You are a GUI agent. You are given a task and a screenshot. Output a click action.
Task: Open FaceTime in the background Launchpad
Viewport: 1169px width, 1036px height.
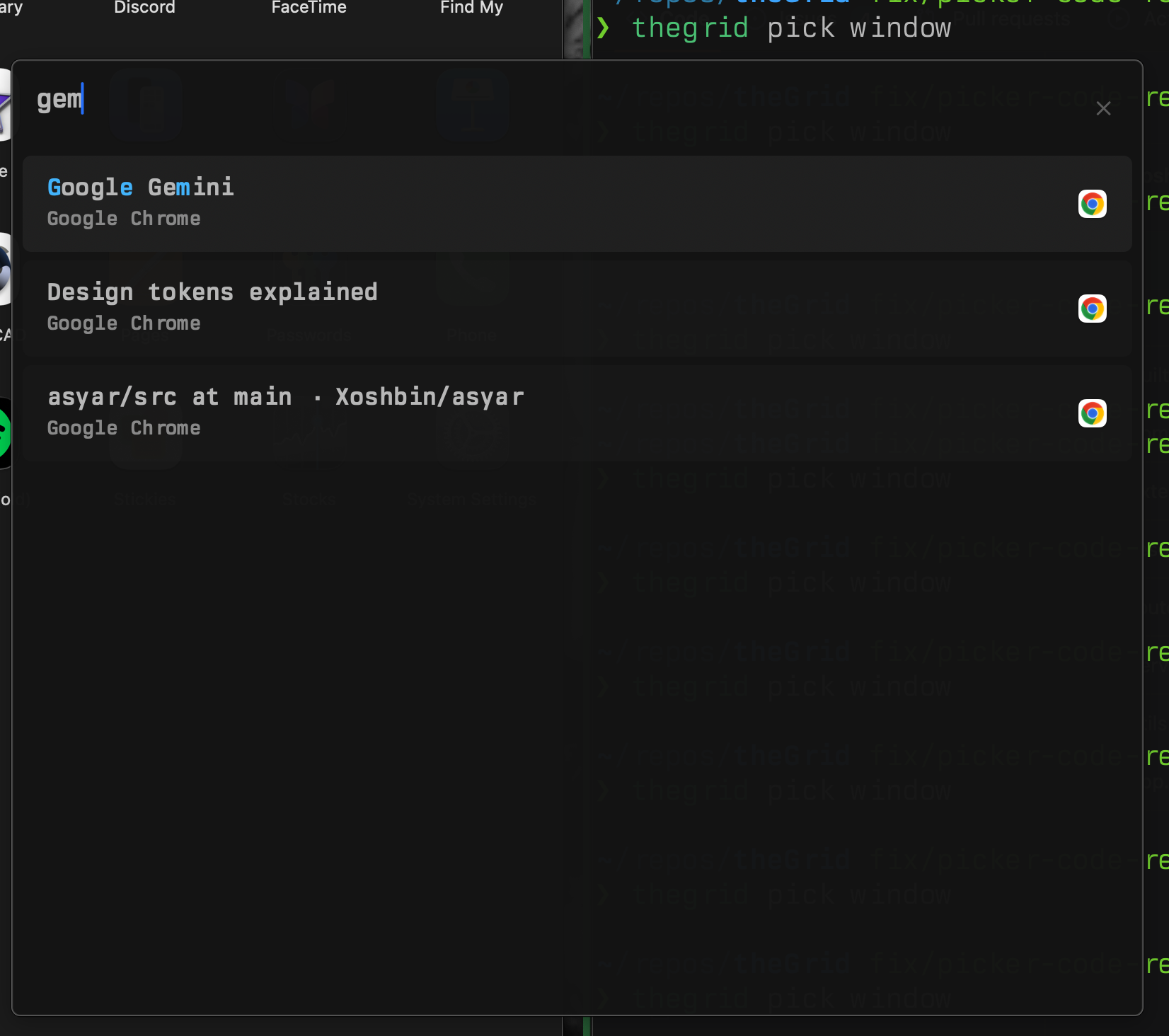309,8
